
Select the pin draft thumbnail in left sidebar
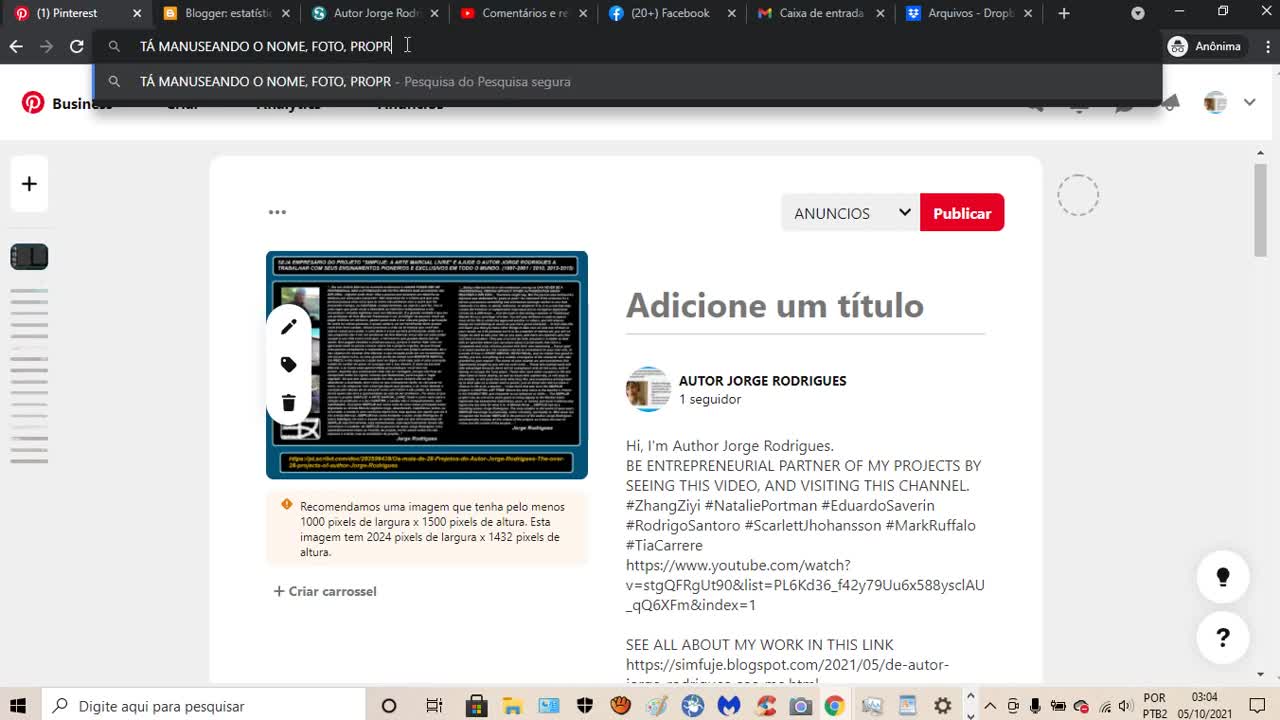coord(29,257)
